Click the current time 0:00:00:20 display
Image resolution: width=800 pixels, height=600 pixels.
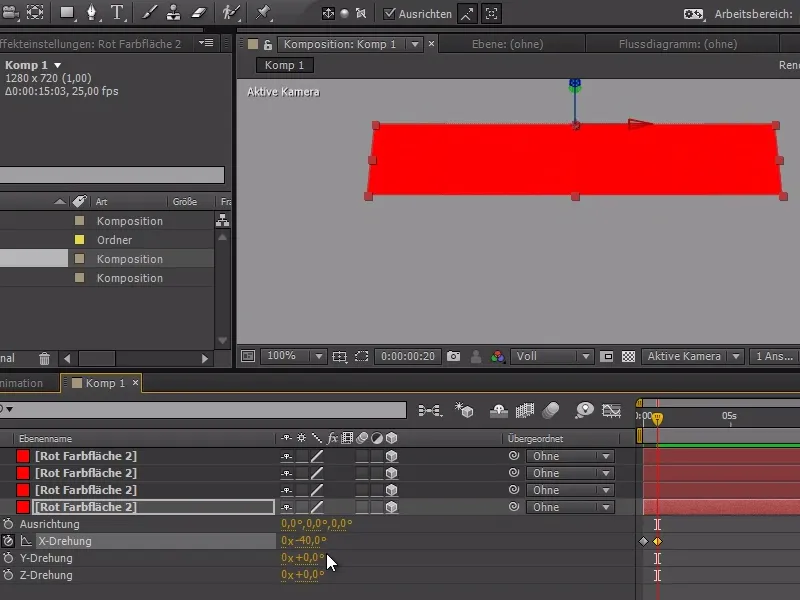click(408, 356)
